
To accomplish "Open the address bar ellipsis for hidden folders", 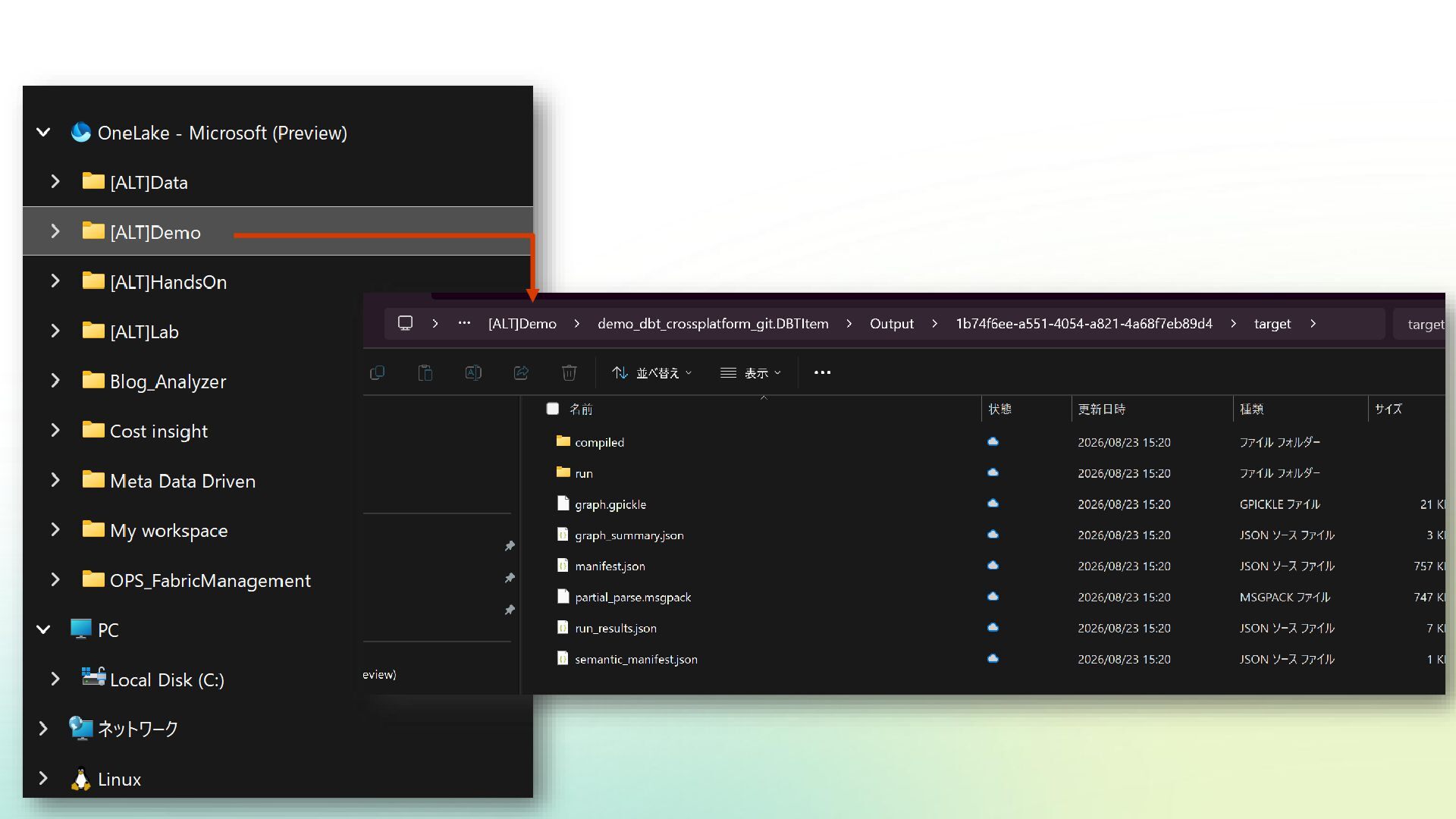I will (x=464, y=323).
